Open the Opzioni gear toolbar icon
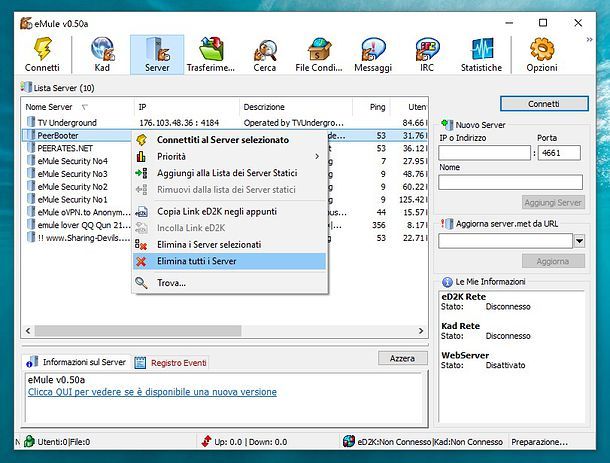The height and width of the screenshot is (463, 610). click(x=542, y=49)
